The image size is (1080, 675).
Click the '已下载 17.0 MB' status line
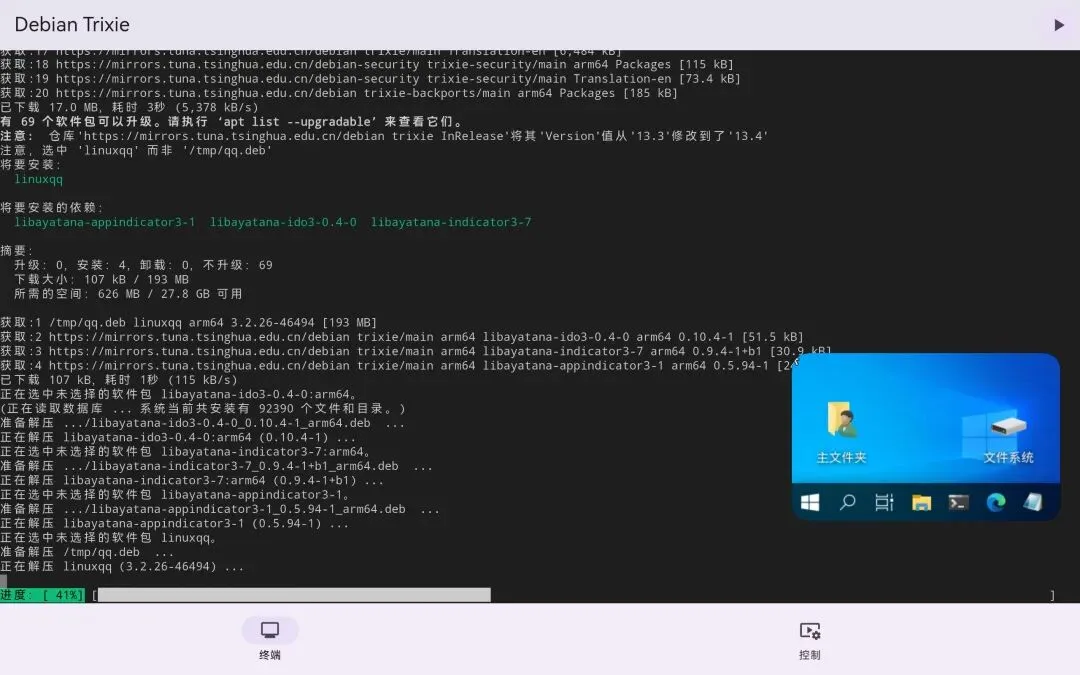click(x=129, y=107)
